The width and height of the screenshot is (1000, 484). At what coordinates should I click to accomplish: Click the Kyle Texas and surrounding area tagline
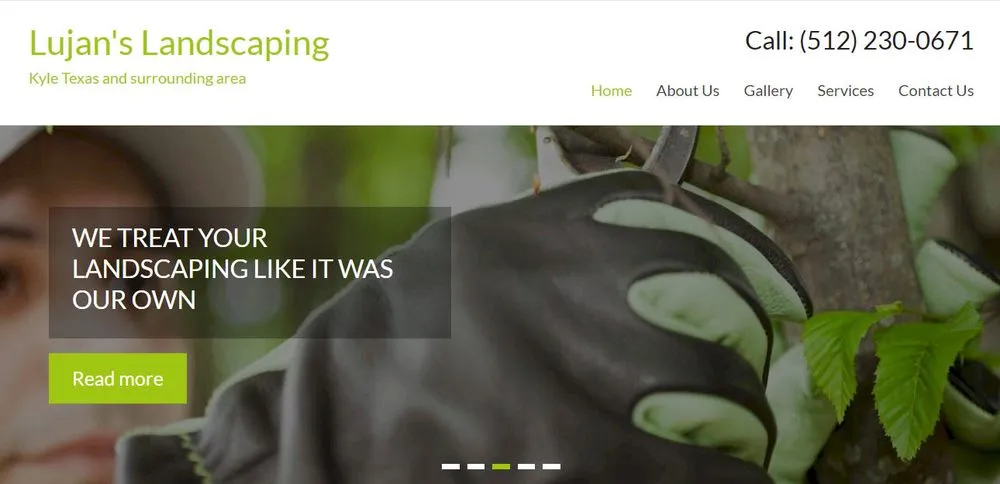[x=137, y=78]
